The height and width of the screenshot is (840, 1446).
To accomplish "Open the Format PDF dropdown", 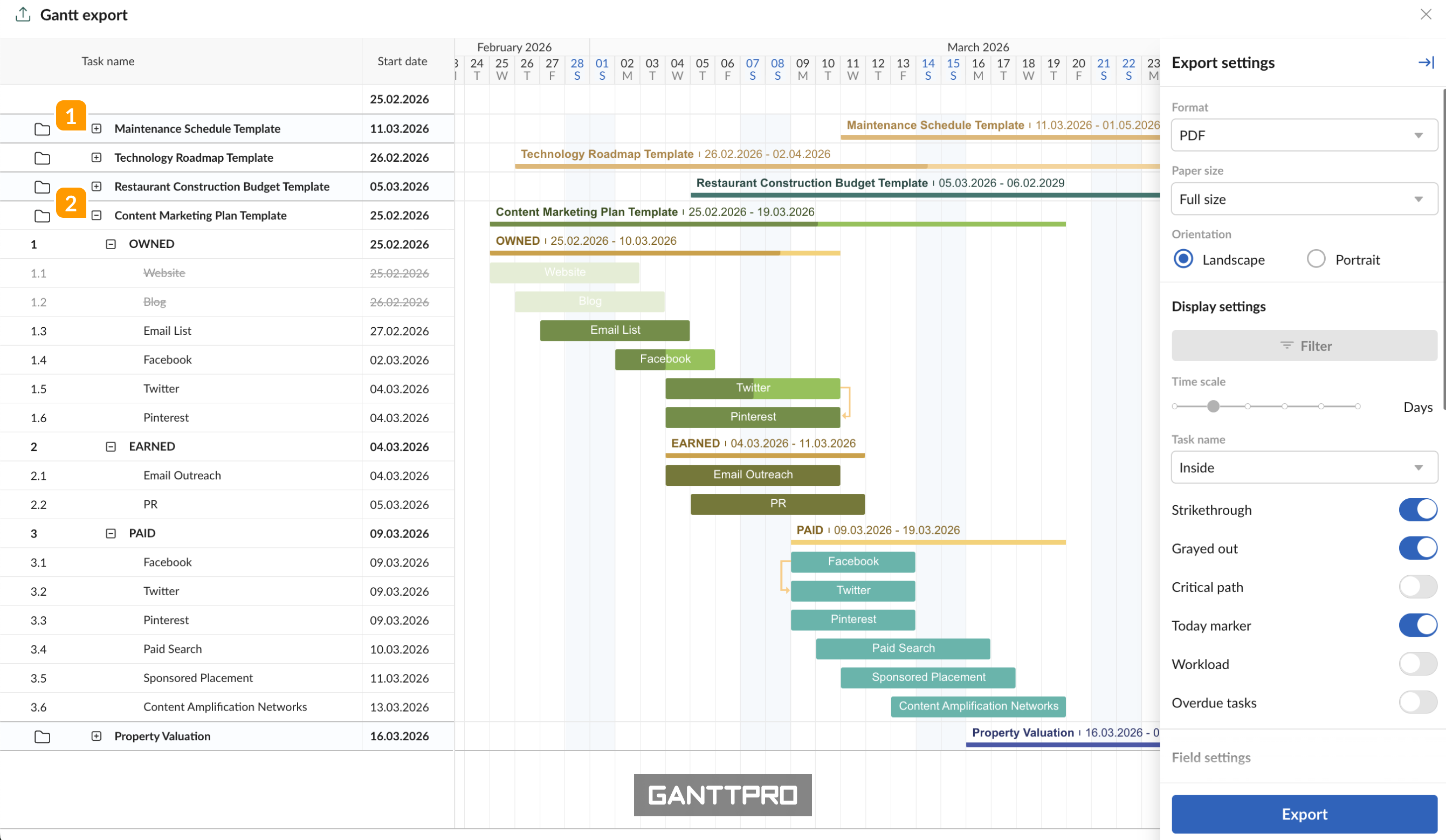I will (1304, 135).
